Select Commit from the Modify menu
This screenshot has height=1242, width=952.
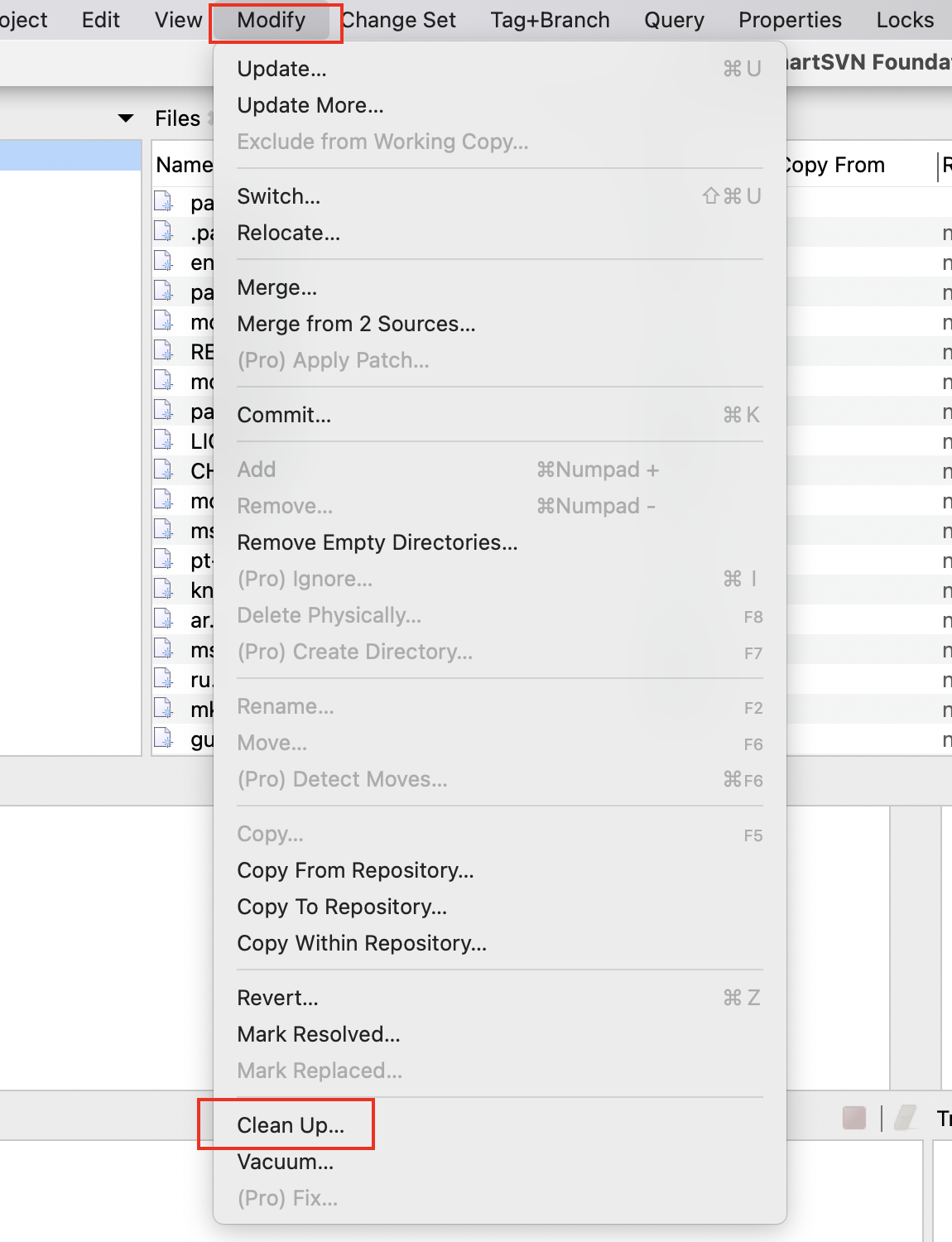coord(284,415)
